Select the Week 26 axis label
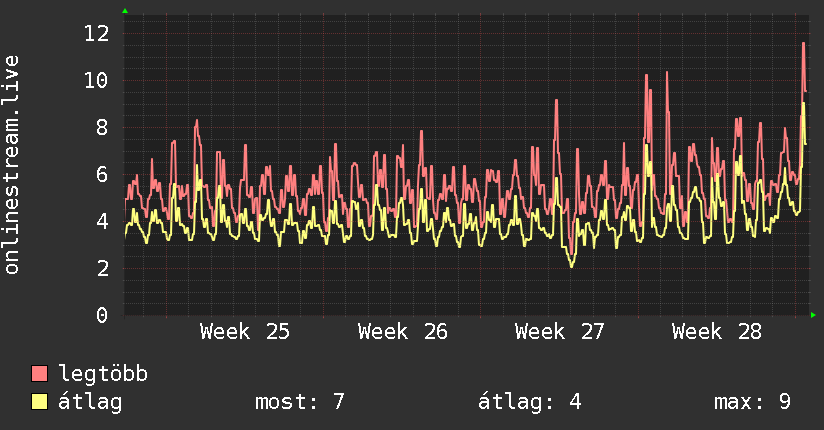 [x=403, y=332]
